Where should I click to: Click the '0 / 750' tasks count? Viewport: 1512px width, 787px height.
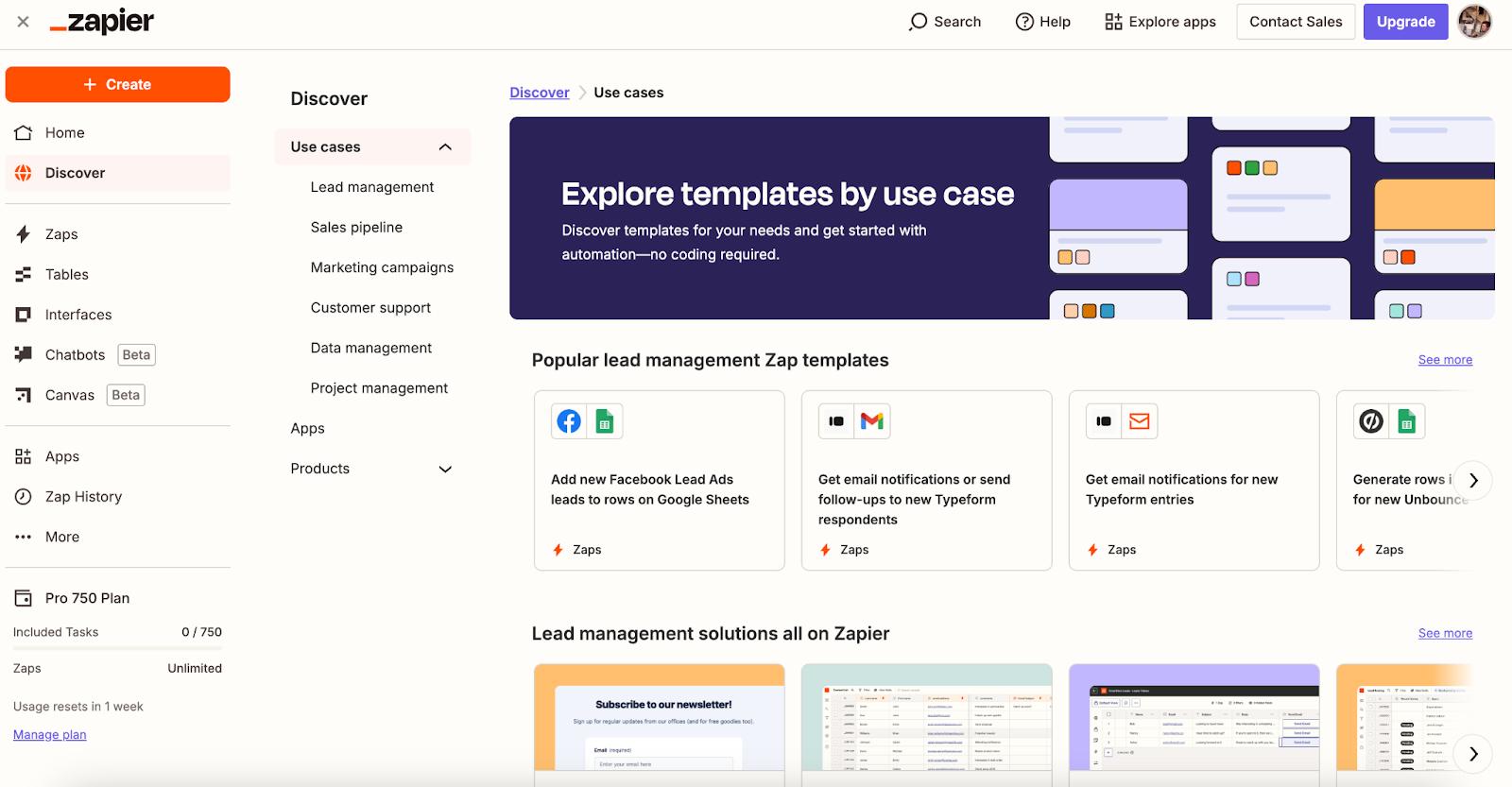pyautogui.click(x=201, y=632)
